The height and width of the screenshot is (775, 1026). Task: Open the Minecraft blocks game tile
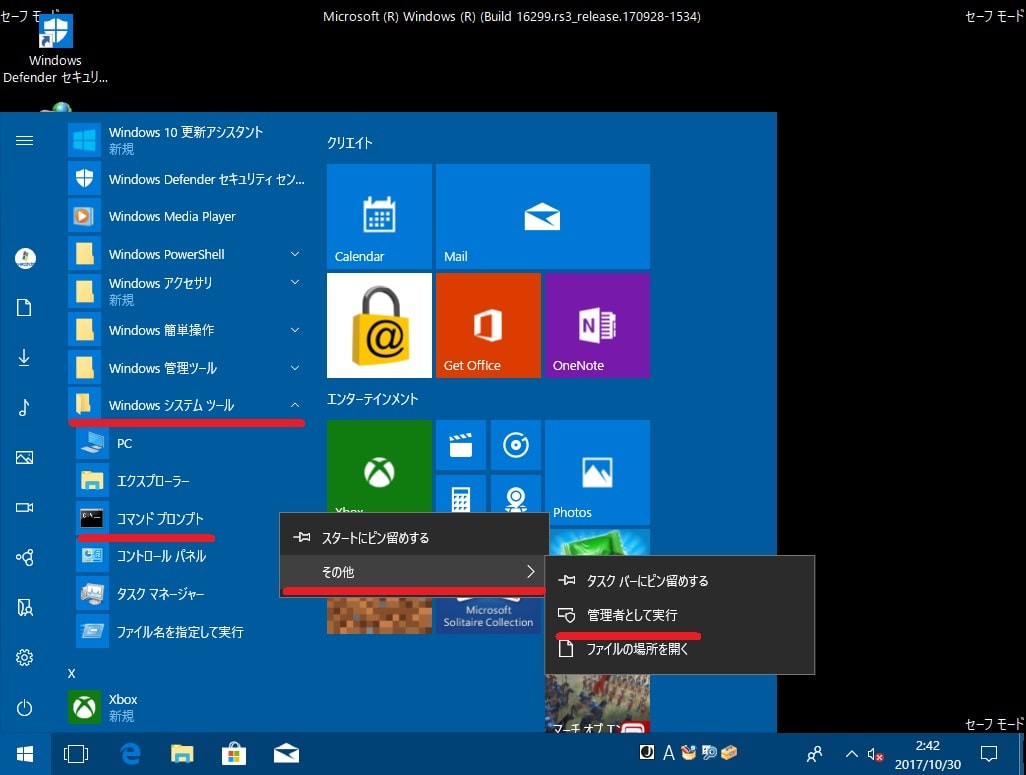coord(380,614)
